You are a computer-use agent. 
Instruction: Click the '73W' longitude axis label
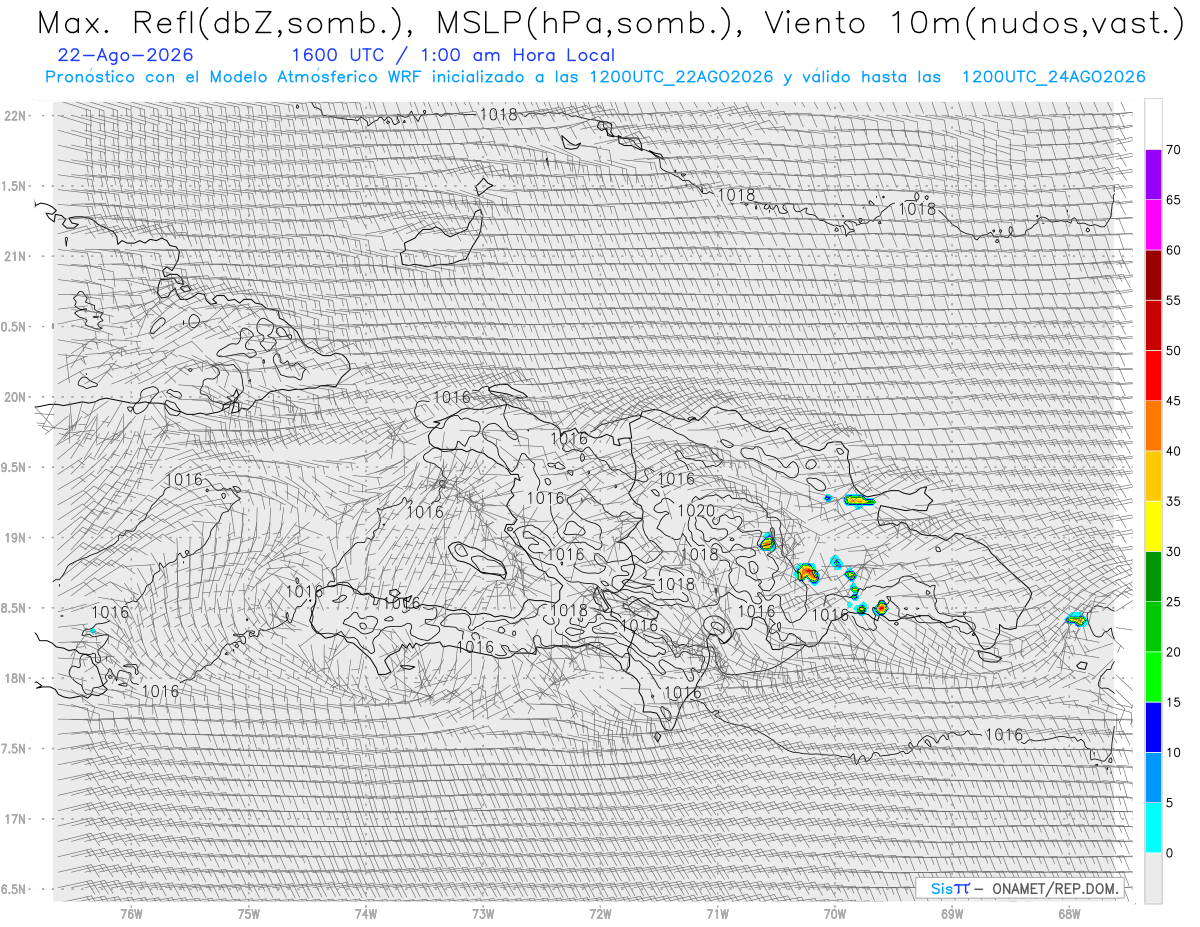click(x=483, y=913)
